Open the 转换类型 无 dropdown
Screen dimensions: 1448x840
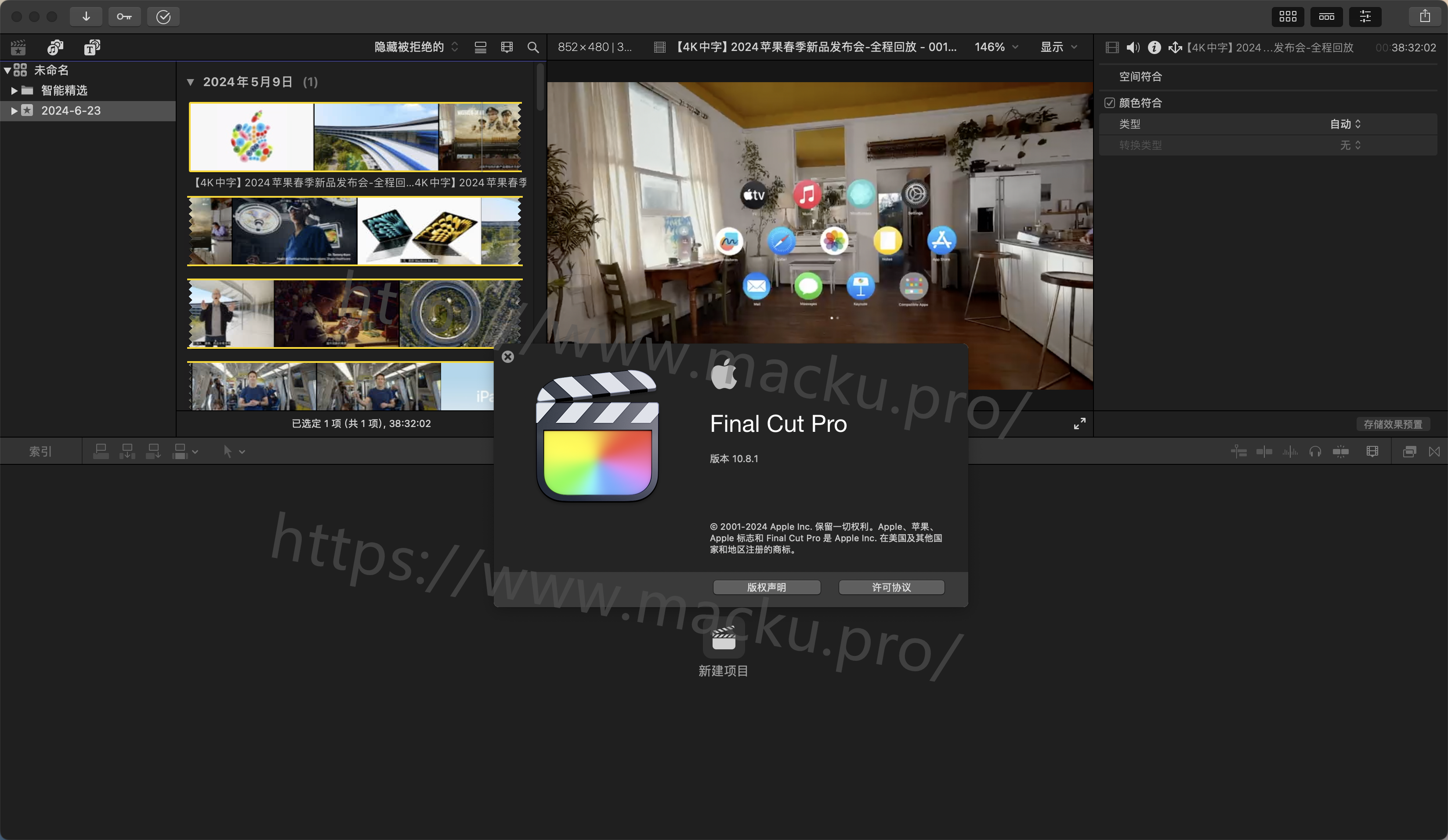pyautogui.click(x=1350, y=145)
